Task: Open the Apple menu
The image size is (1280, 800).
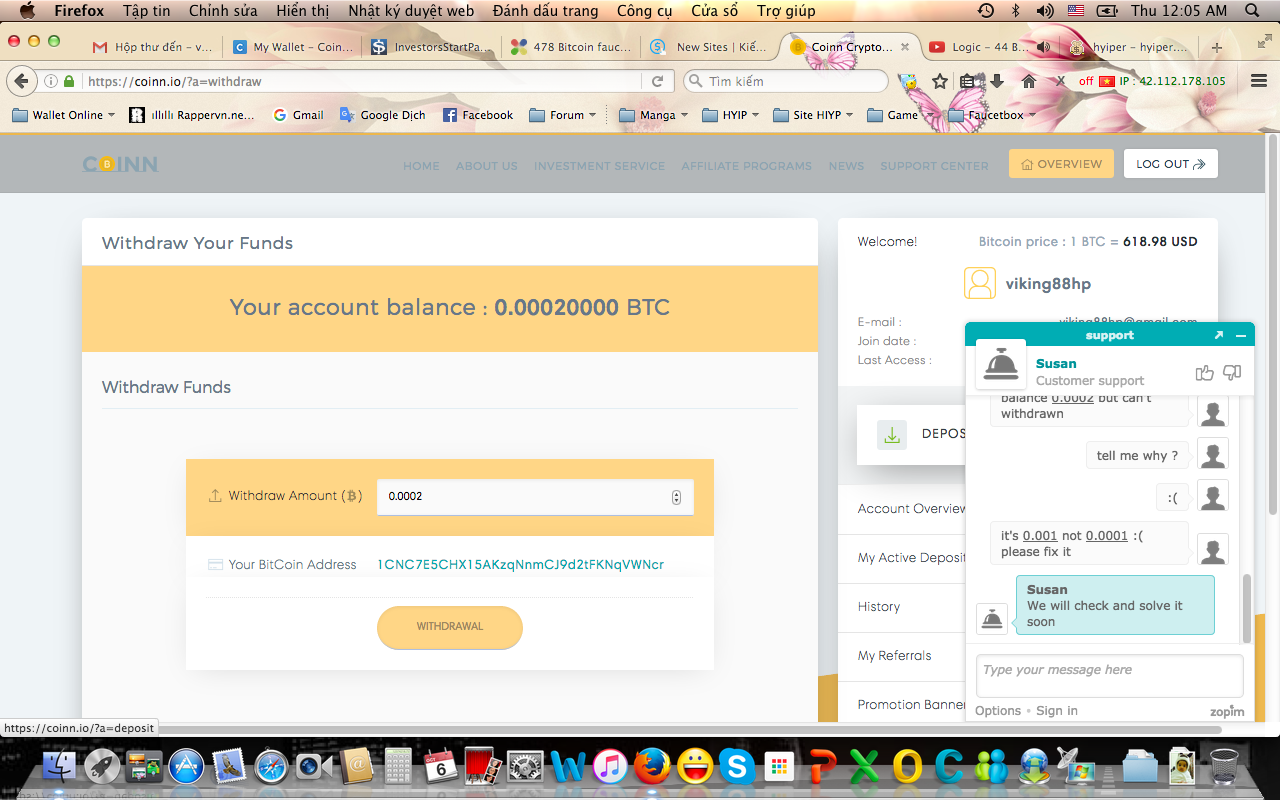Action: [27, 11]
